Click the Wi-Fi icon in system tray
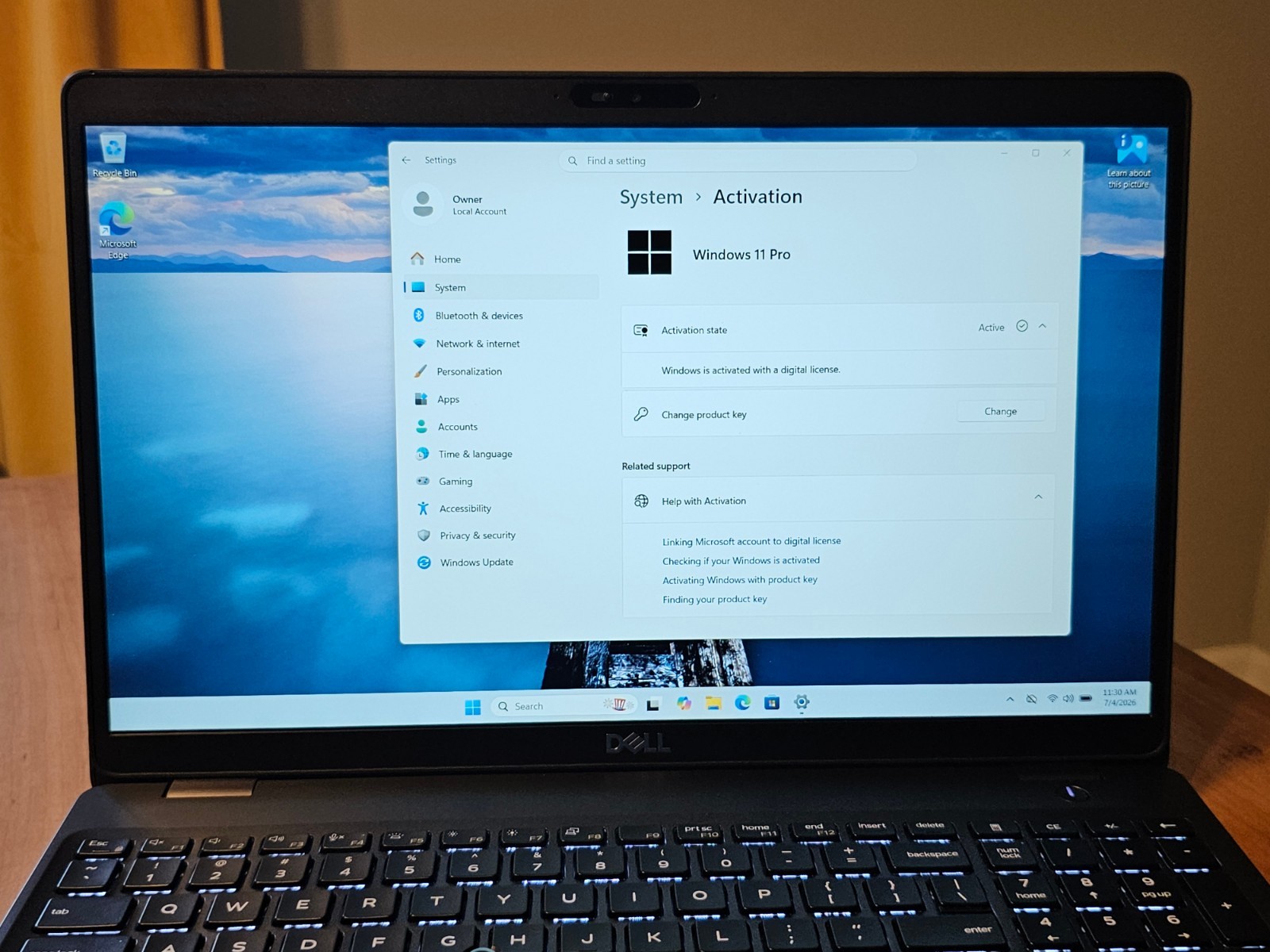Image resolution: width=1270 pixels, height=952 pixels. click(x=1053, y=699)
